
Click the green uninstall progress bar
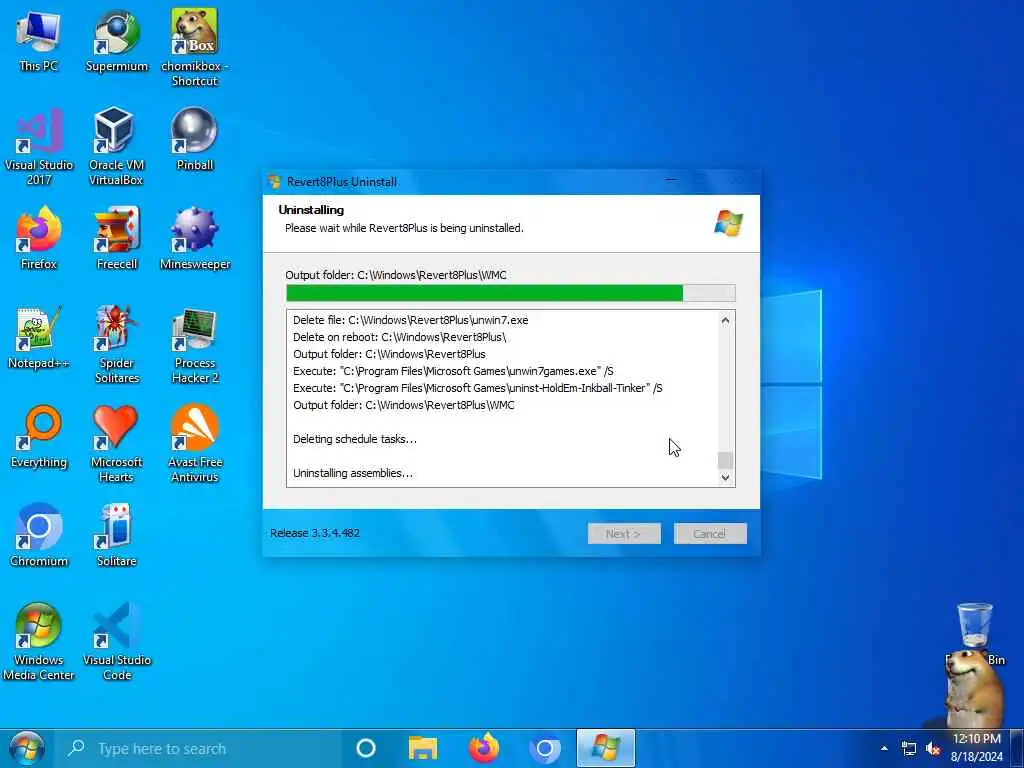coord(511,293)
